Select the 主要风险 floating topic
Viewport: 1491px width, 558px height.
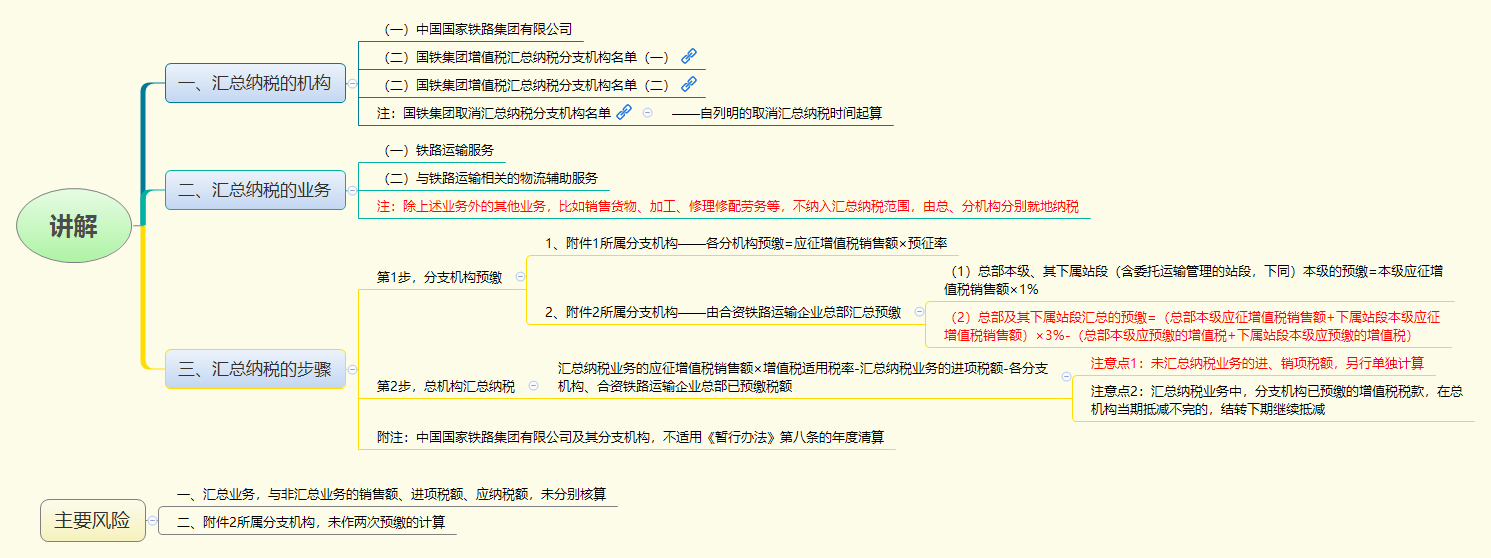[x=92, y=521]
